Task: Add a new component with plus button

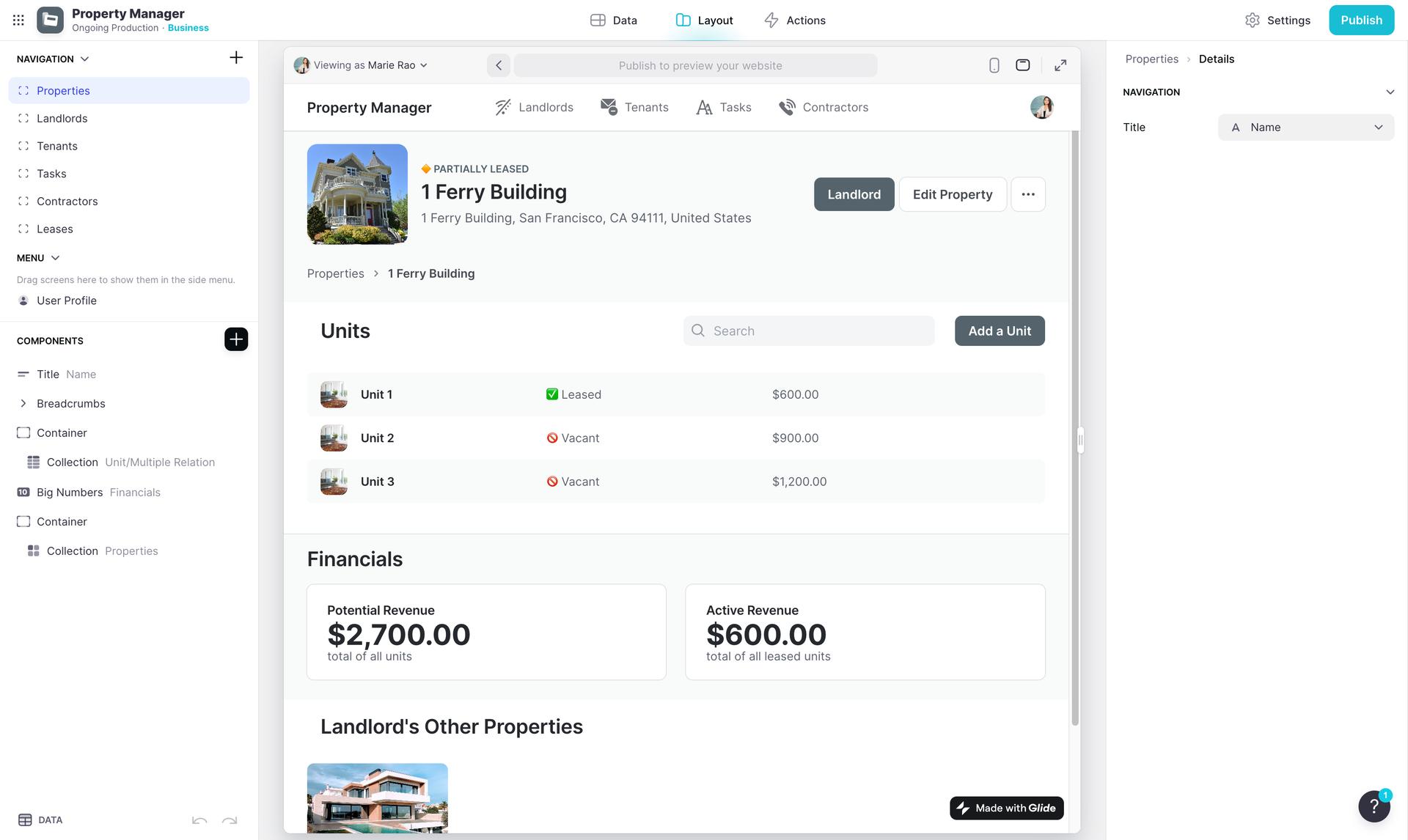Action: coord(235,339)
